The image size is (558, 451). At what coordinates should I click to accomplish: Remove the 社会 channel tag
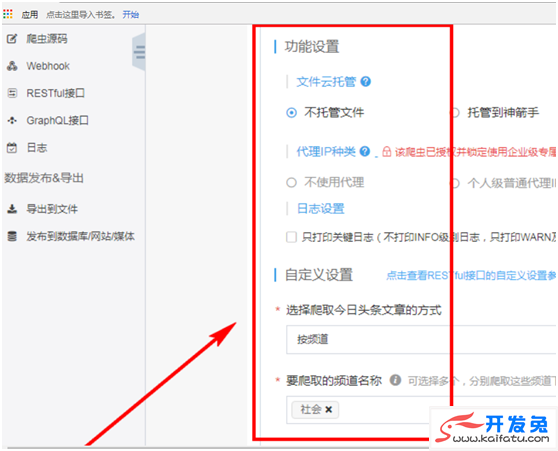pos(328,409)
